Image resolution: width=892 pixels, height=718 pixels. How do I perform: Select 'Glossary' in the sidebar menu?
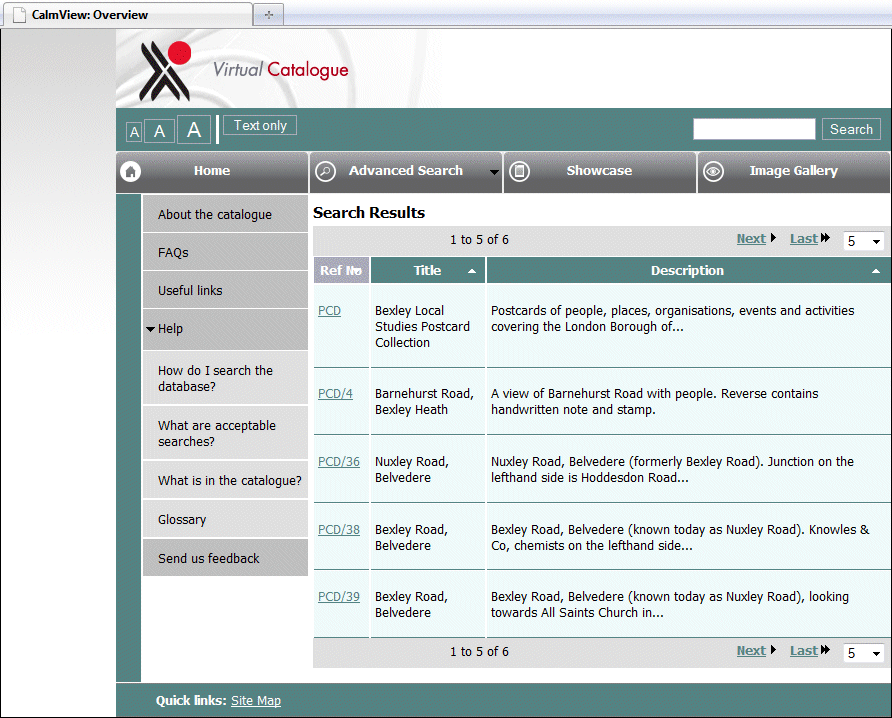coord(181,519)
